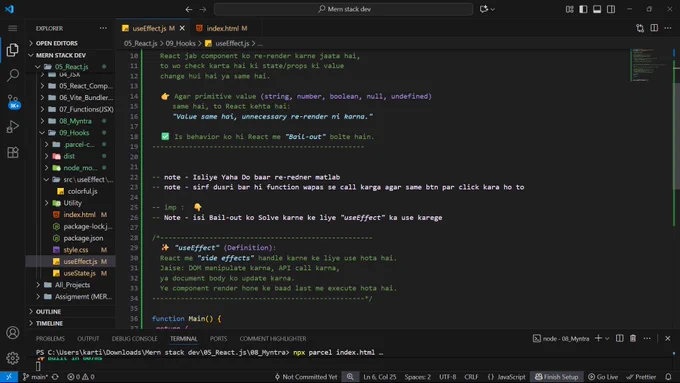Open the Accounts icon
Image resolution: width=680 pixels, height=383 pixels.
point(13,333)
